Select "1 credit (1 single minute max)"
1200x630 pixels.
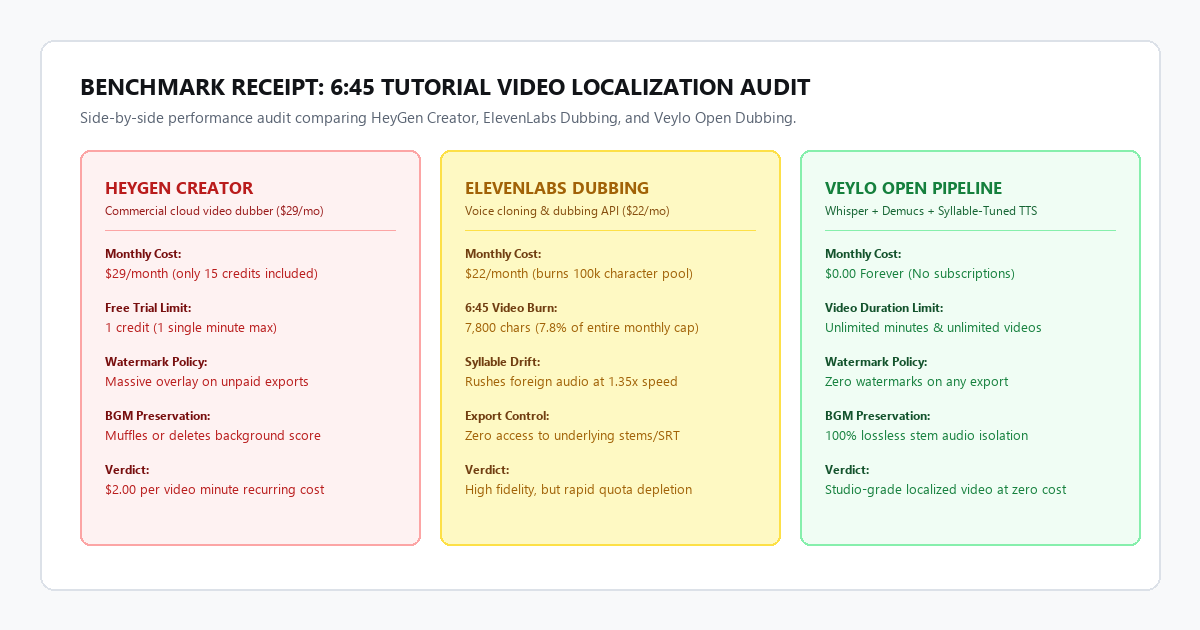click(191, 327)
